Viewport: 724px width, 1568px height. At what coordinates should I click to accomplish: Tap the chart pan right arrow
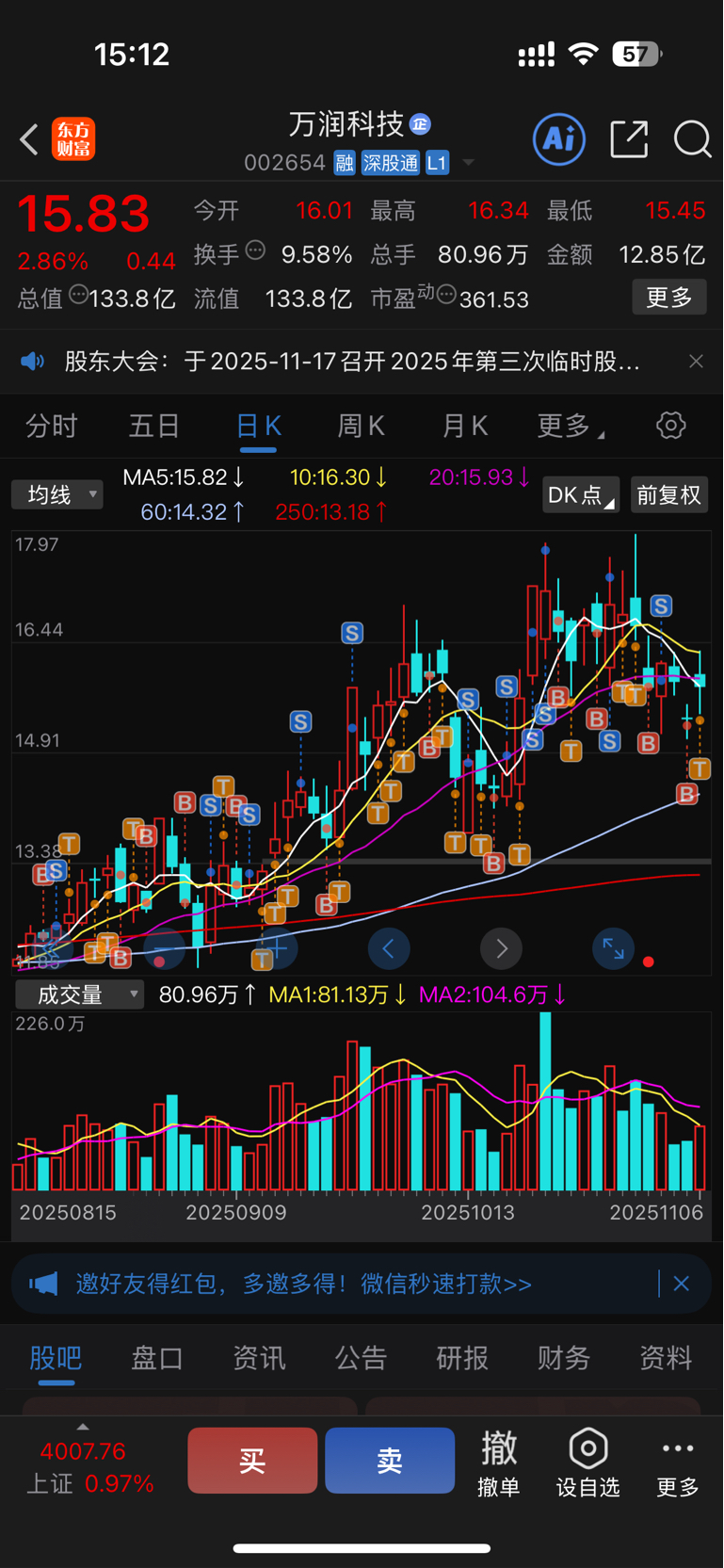[501, 948]
